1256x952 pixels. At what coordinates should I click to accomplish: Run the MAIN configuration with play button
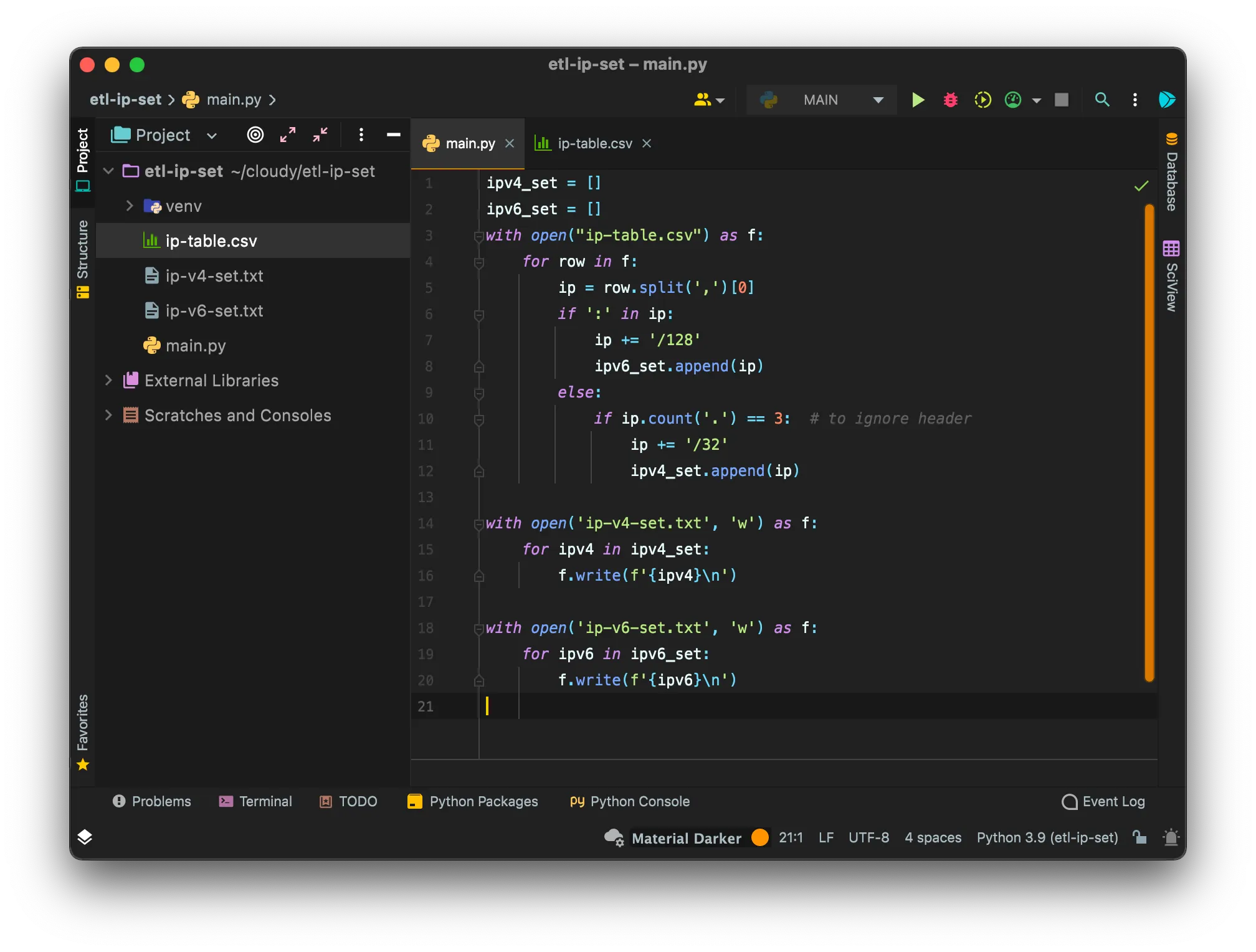[918, 100]
